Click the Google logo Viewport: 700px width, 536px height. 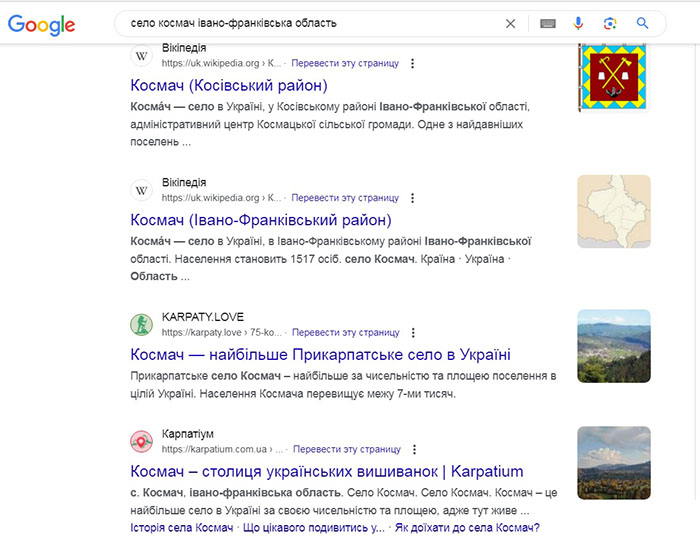point(42,24)
